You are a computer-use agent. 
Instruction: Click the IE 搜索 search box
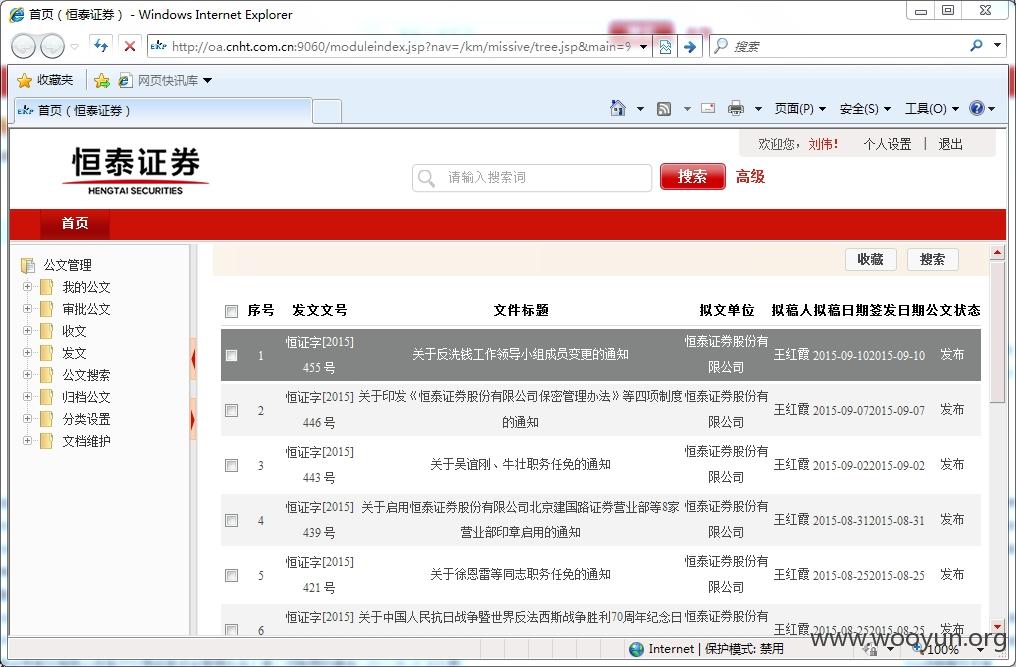[x=849, y=46]
